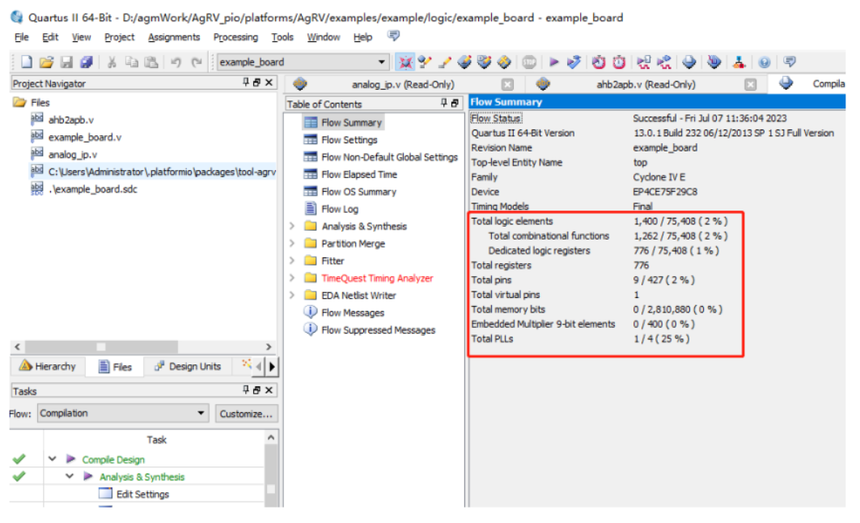Float the Table of Contents panel

pos(455,103)
